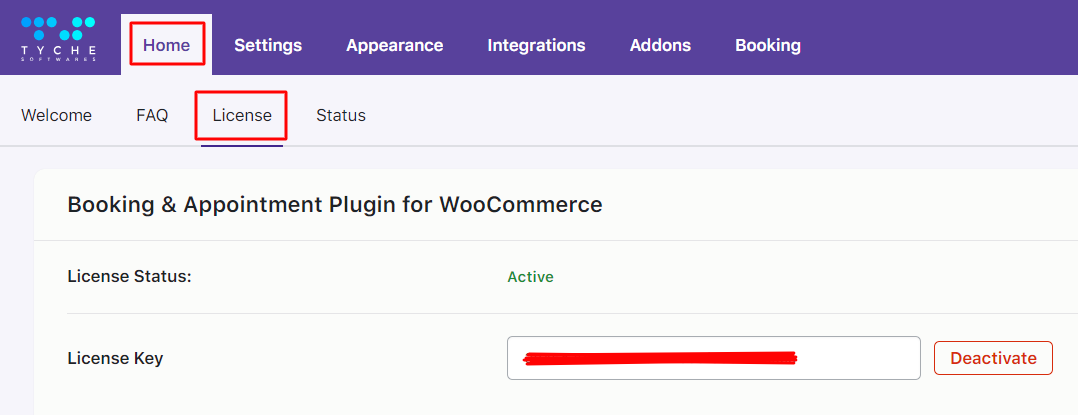
Task: Switch to the Settings menu
Action: 268,45
